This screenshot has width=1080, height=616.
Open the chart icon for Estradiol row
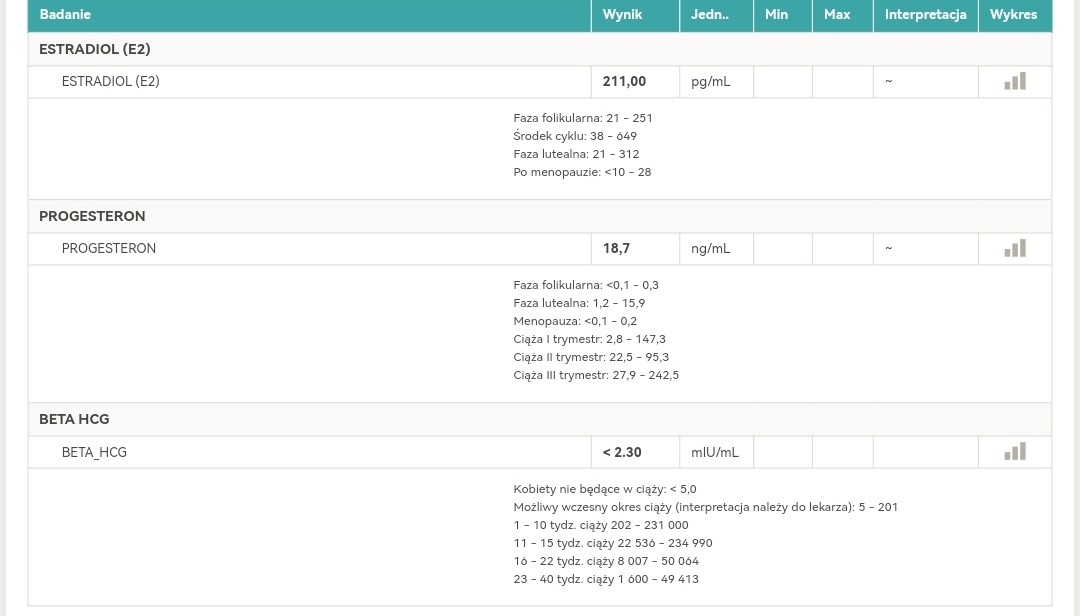pos(1014,82)
